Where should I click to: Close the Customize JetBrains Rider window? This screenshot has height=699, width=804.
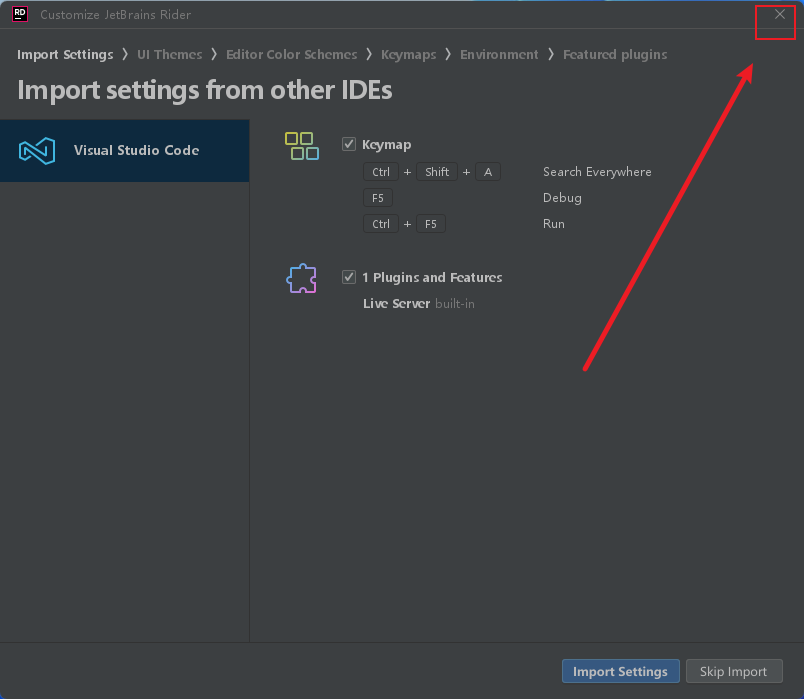click(779, 14)
